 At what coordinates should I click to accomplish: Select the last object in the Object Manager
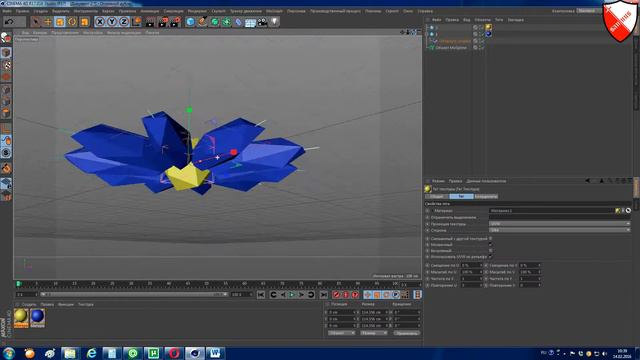[x=450, y=47]
